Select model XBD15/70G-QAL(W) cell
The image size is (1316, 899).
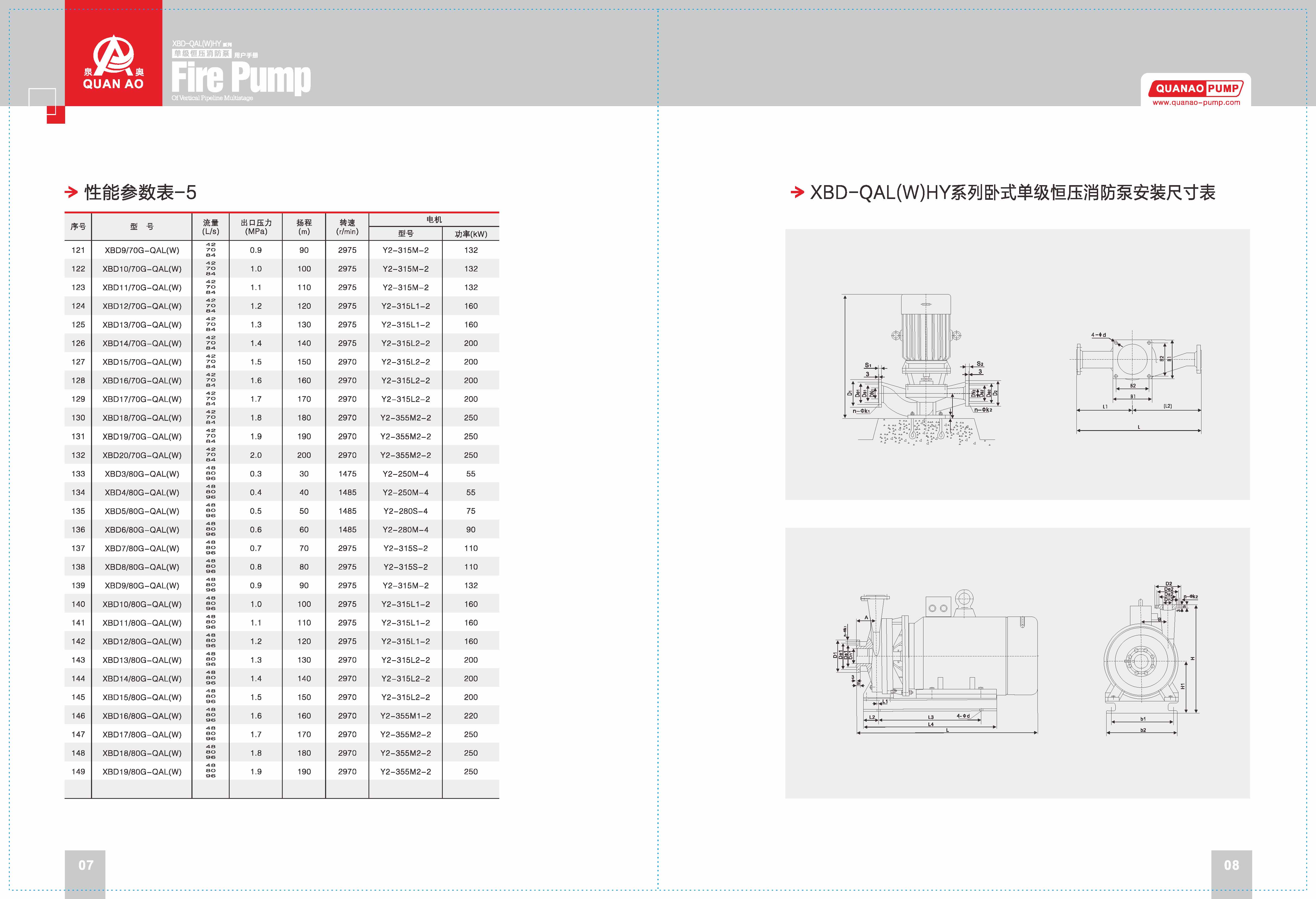click(141, 362)
